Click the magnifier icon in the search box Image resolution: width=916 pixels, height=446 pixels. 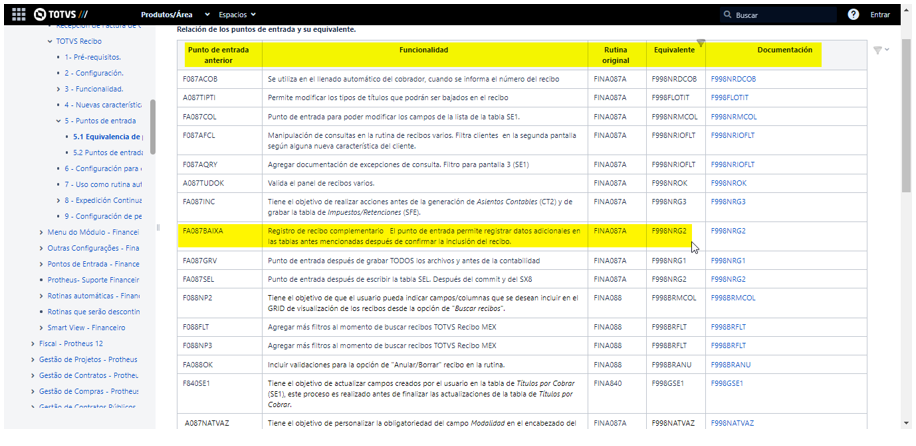[x=727, y=15]
